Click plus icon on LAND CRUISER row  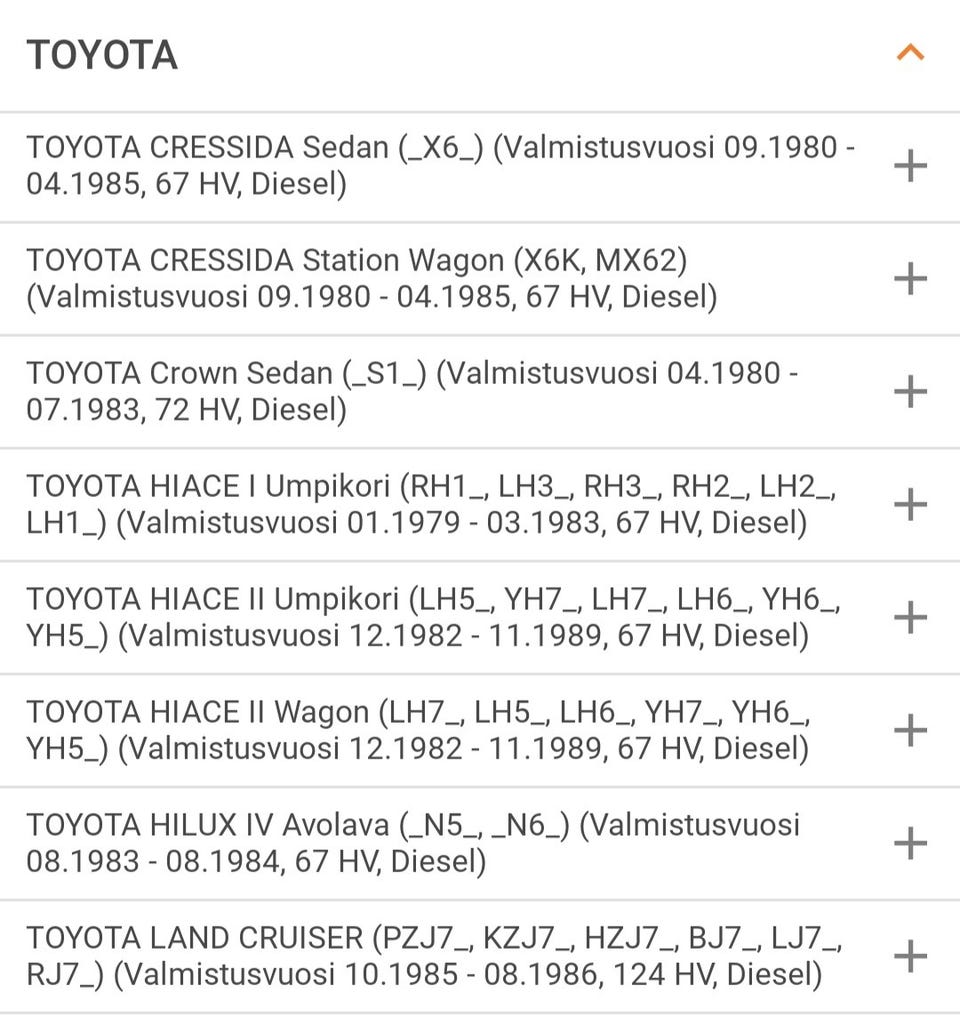tap(910, 957)
